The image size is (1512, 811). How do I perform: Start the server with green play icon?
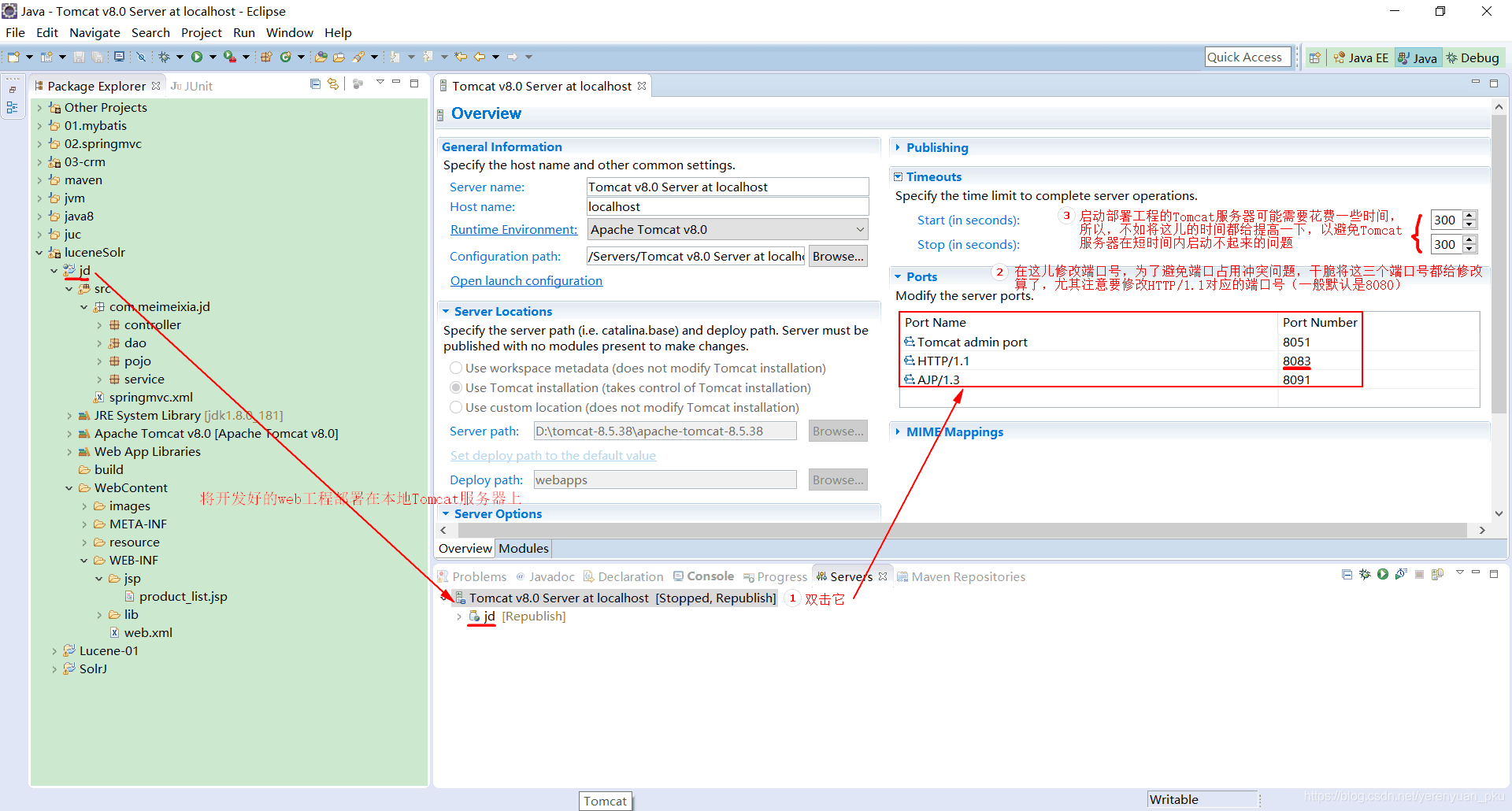1383,575
